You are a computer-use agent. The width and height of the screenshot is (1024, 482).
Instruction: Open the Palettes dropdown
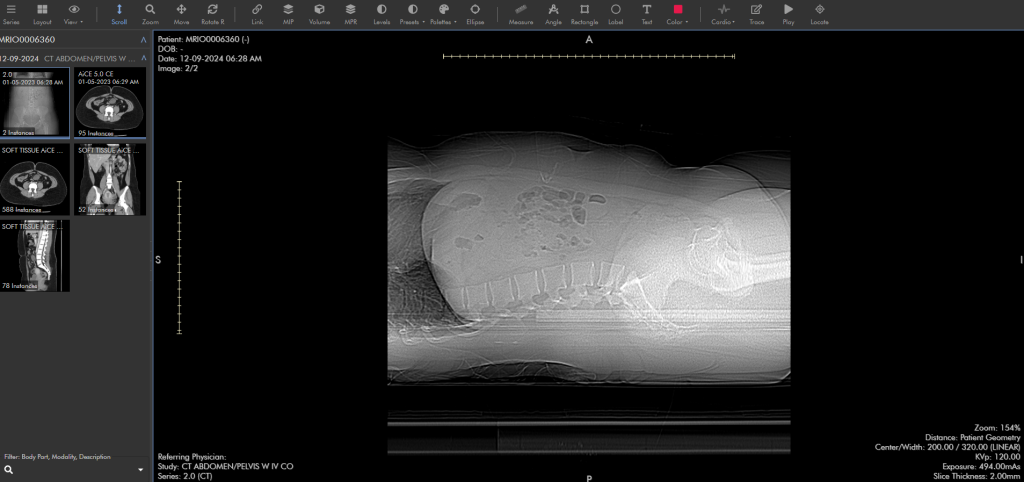pos(444,14)
